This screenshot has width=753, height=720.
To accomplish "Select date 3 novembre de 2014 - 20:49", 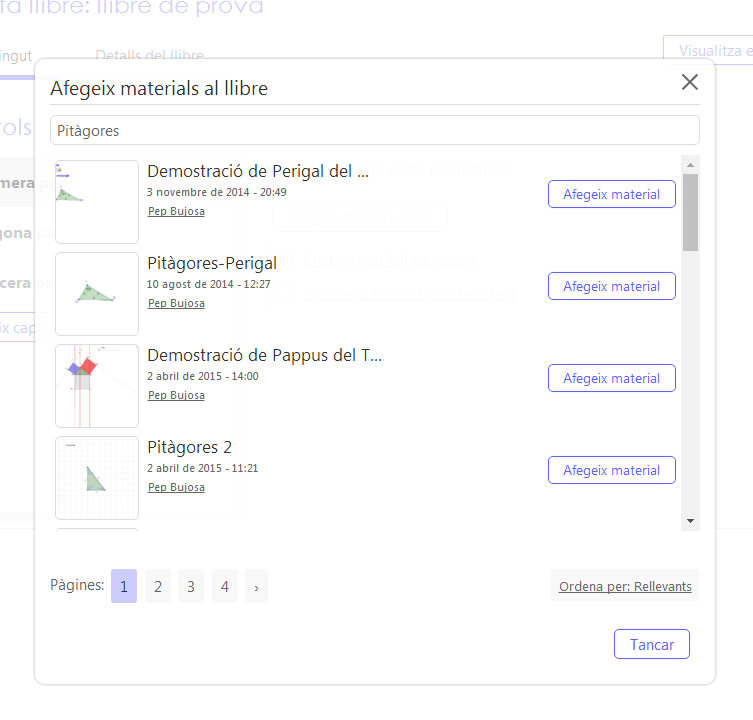I will tap(217, 192).
